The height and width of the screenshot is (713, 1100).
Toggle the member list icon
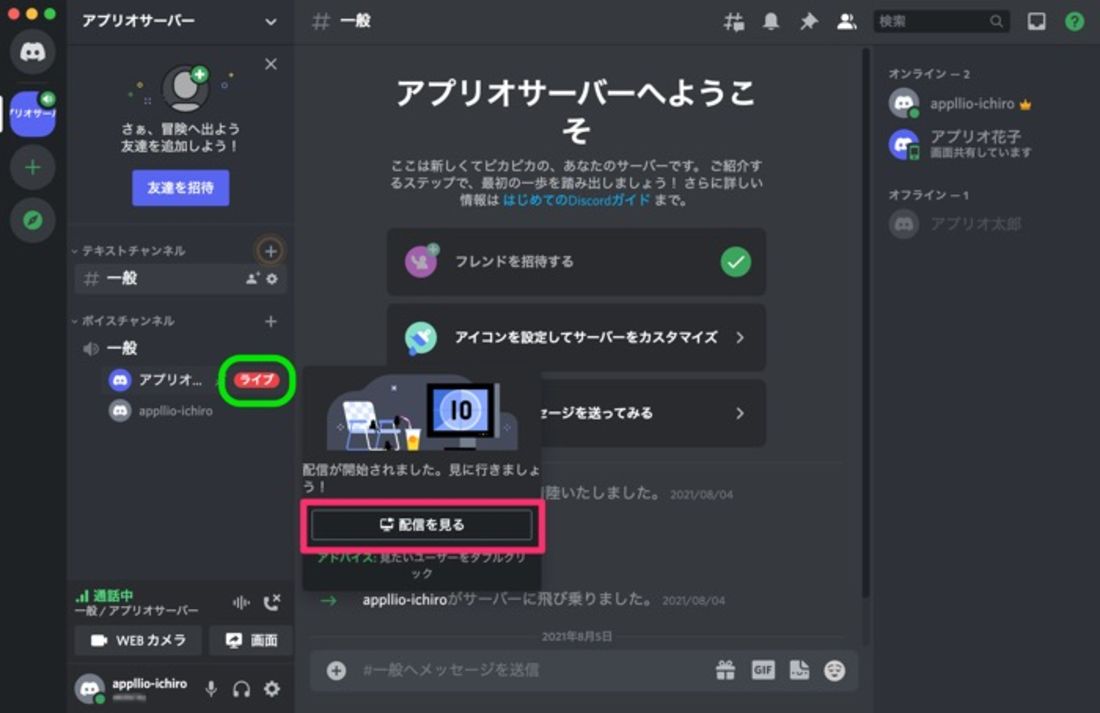pyautogui.click(x=847, y=22)
